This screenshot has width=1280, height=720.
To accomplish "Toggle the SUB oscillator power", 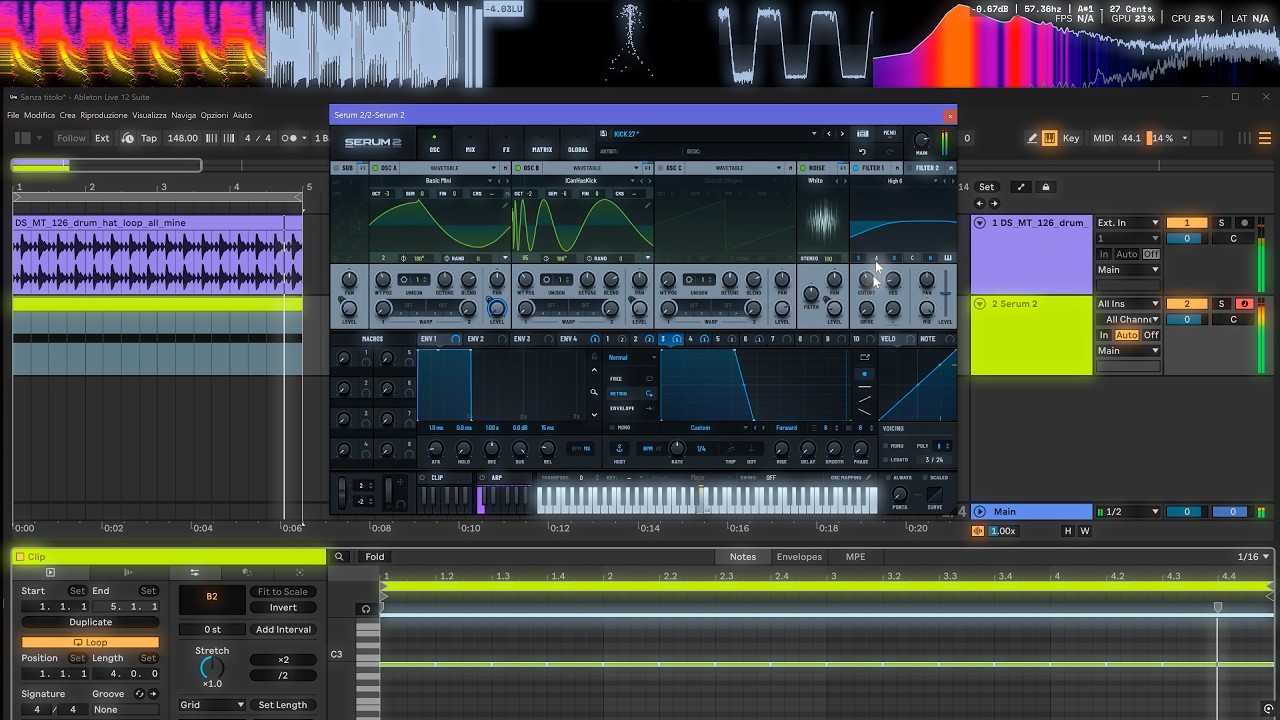I will [x=336, y=168].
